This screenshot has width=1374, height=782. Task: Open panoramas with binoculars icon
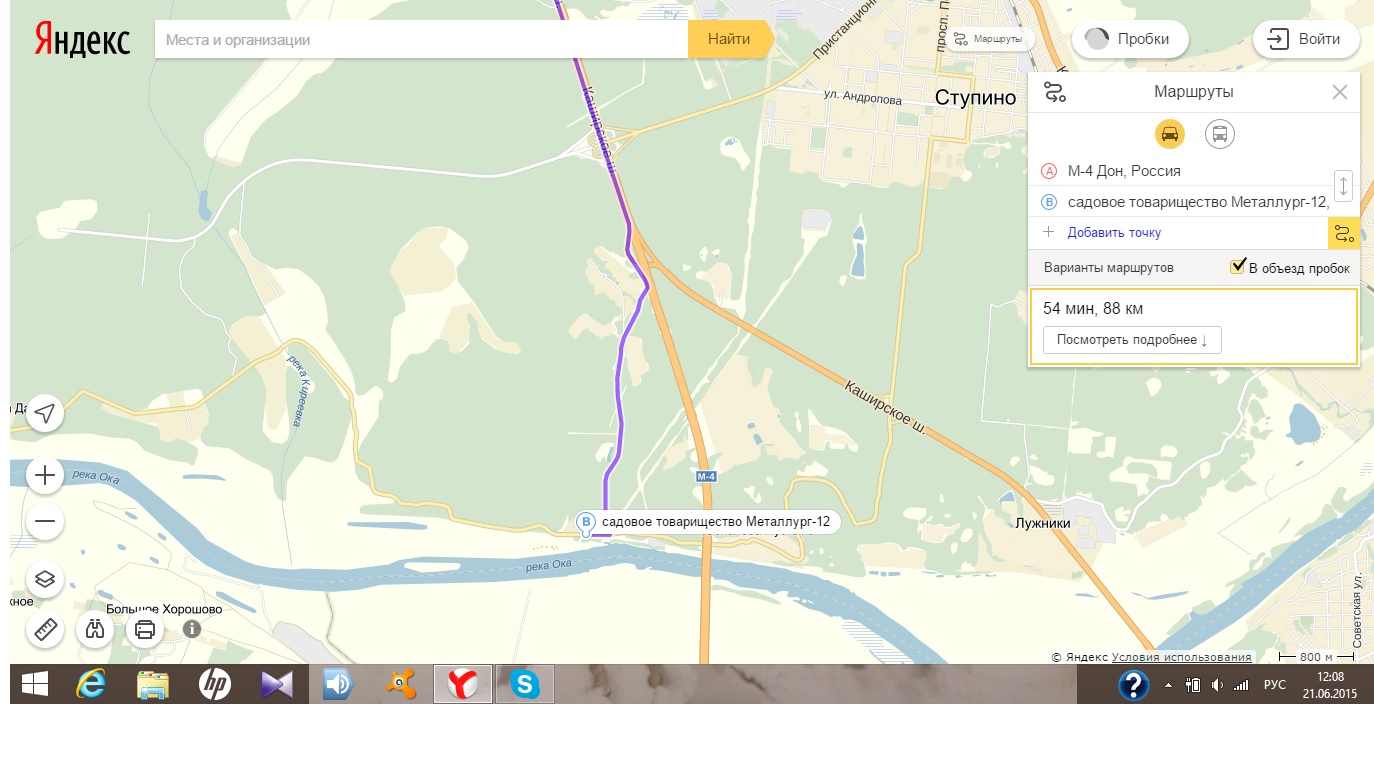pyautogui.click(x=95, y=630)
